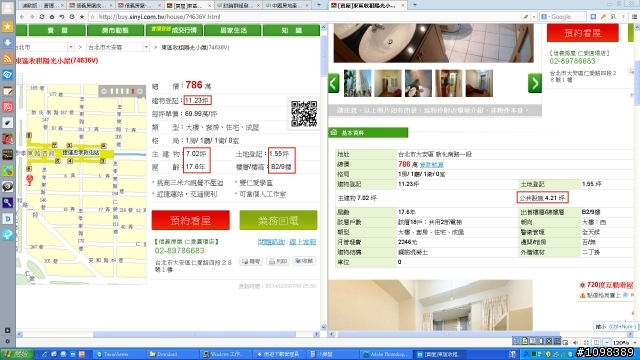Open the downloads arrow sidebar icon
This screenshot has width=640, height=360.
pos(7,43)
